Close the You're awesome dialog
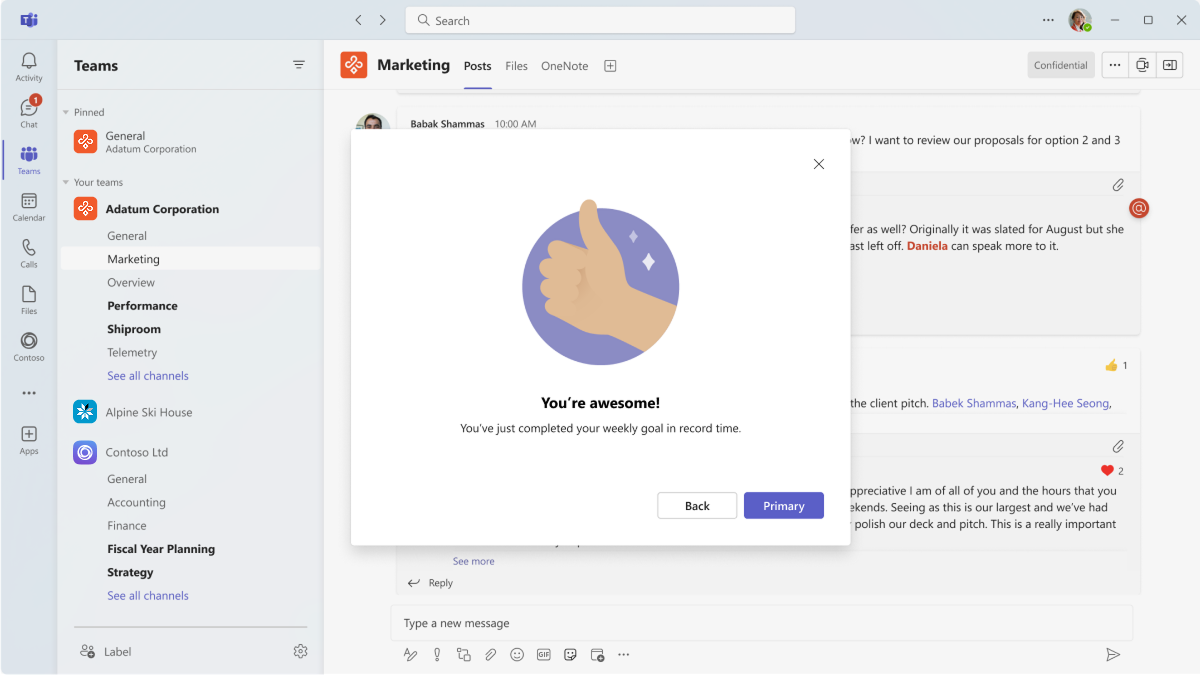 pyautogui.click(x=819, y=164)
